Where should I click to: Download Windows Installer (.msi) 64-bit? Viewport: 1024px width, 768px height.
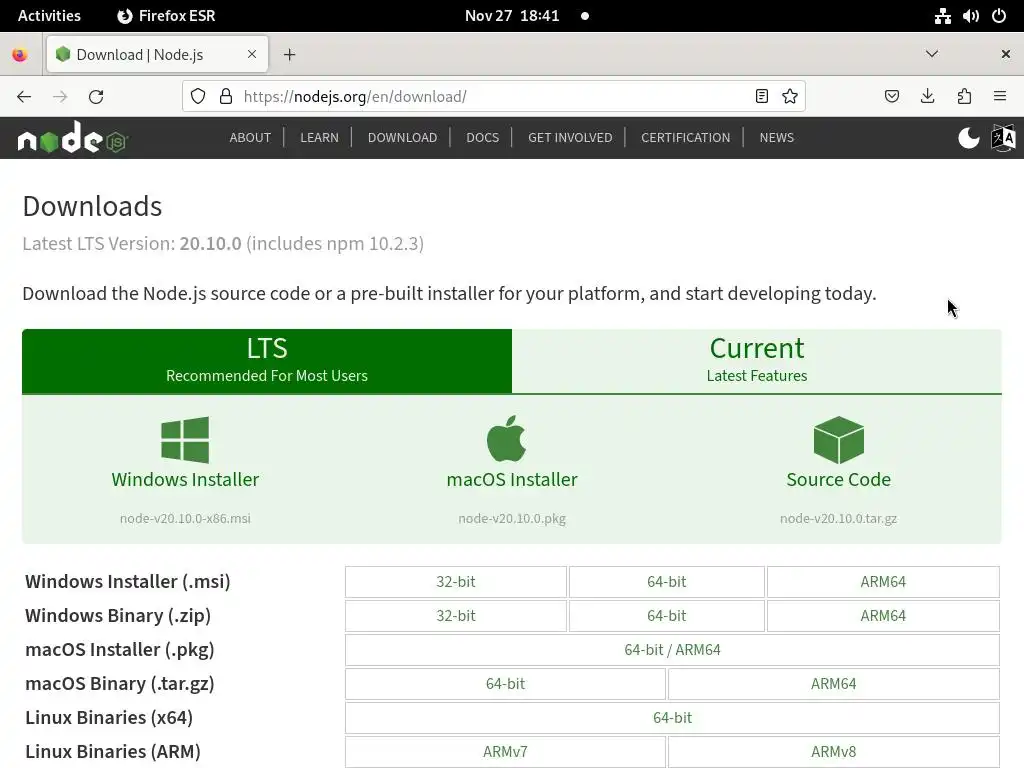click(x=667, y=582)
